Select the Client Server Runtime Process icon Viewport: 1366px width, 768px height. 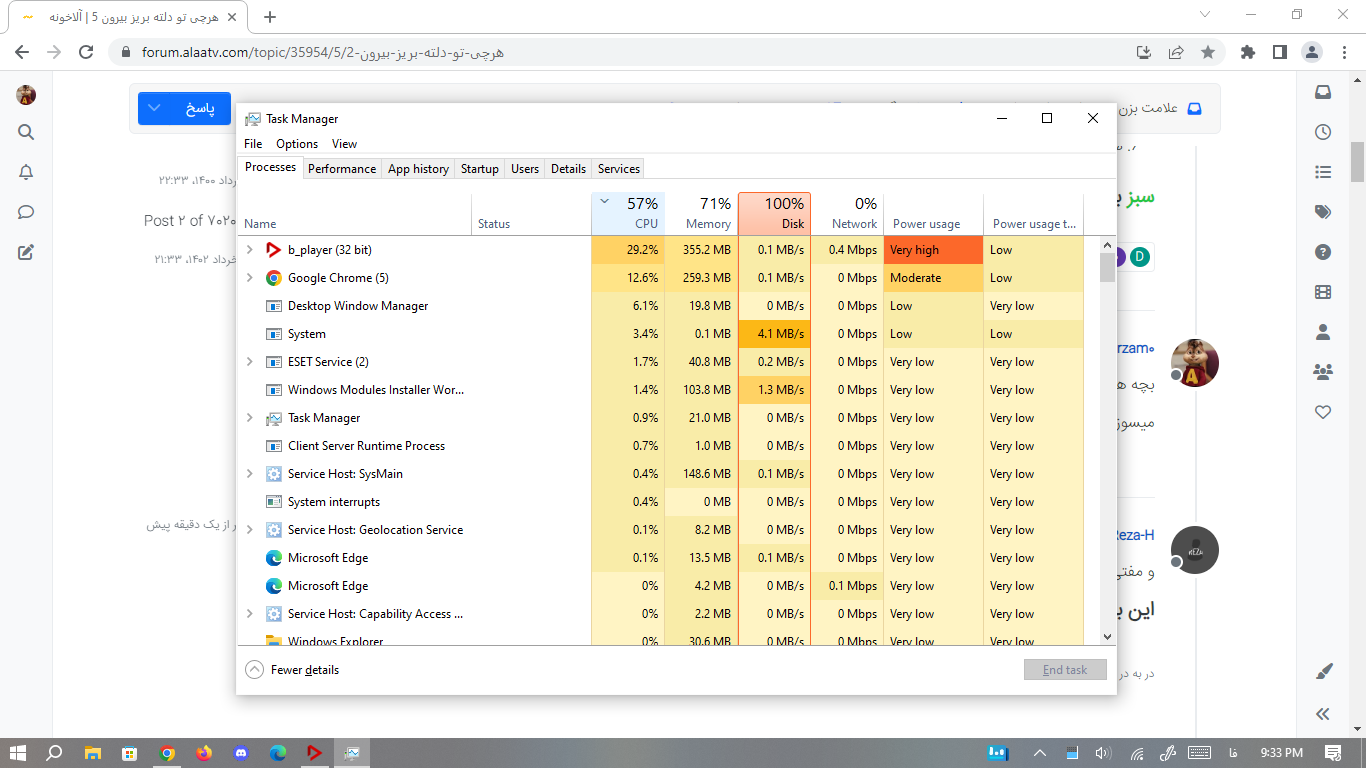(274, 446)
